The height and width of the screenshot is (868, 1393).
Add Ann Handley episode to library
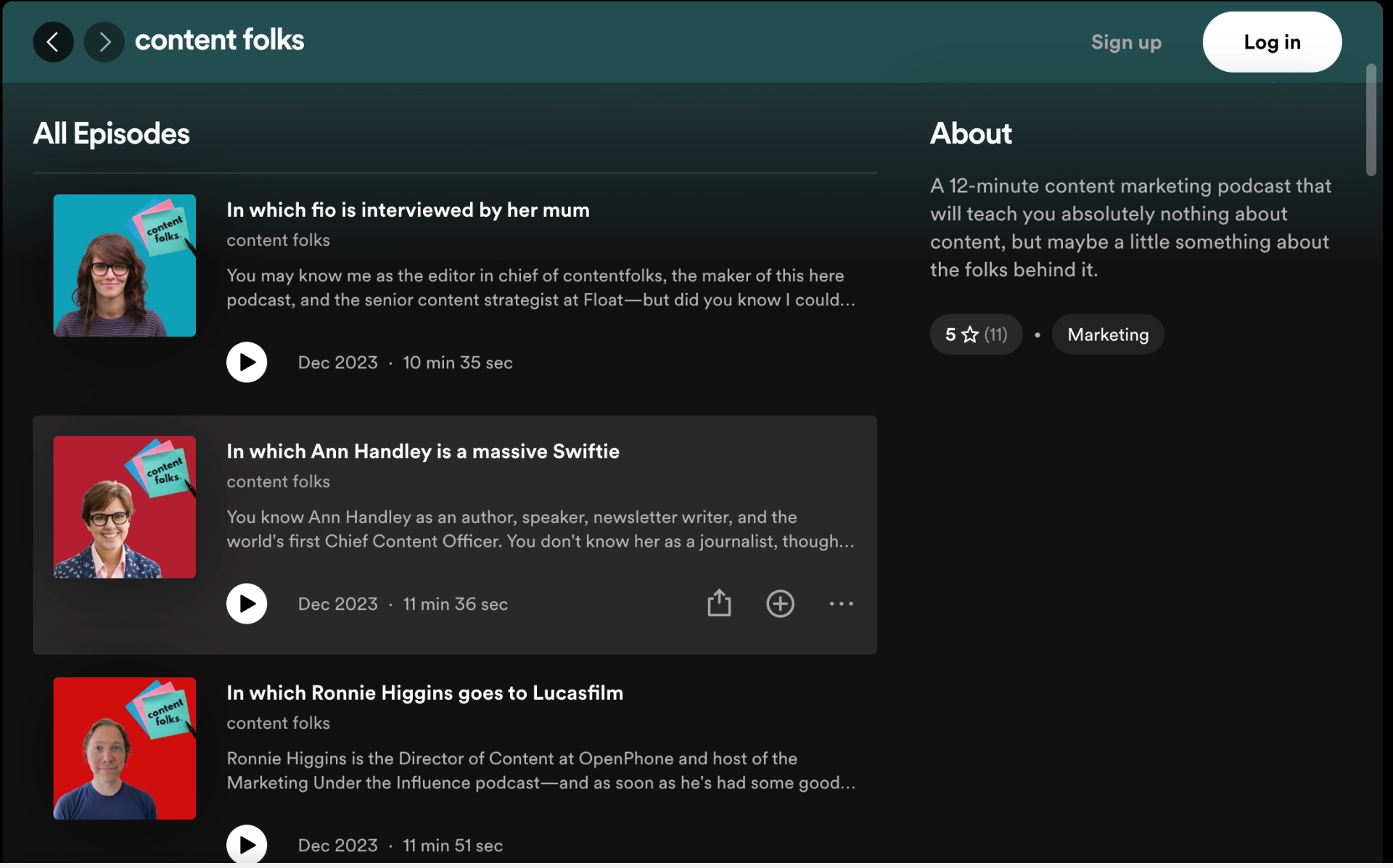(780, 603)
